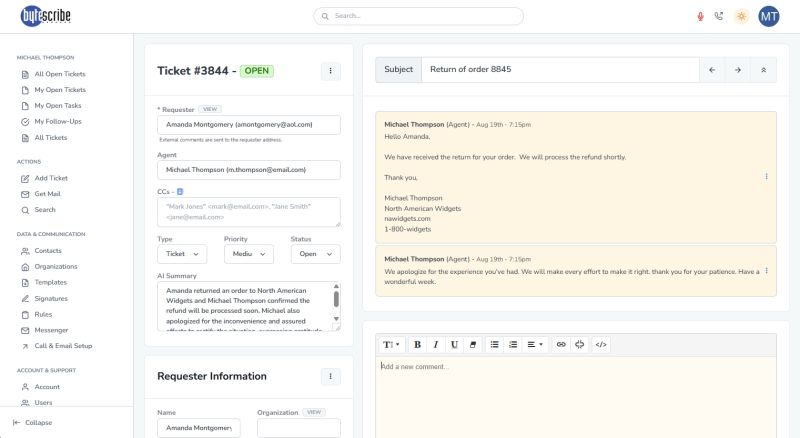Toggle italic formatting in comment editor
The image size is (800, 438).
coord(436,344)
